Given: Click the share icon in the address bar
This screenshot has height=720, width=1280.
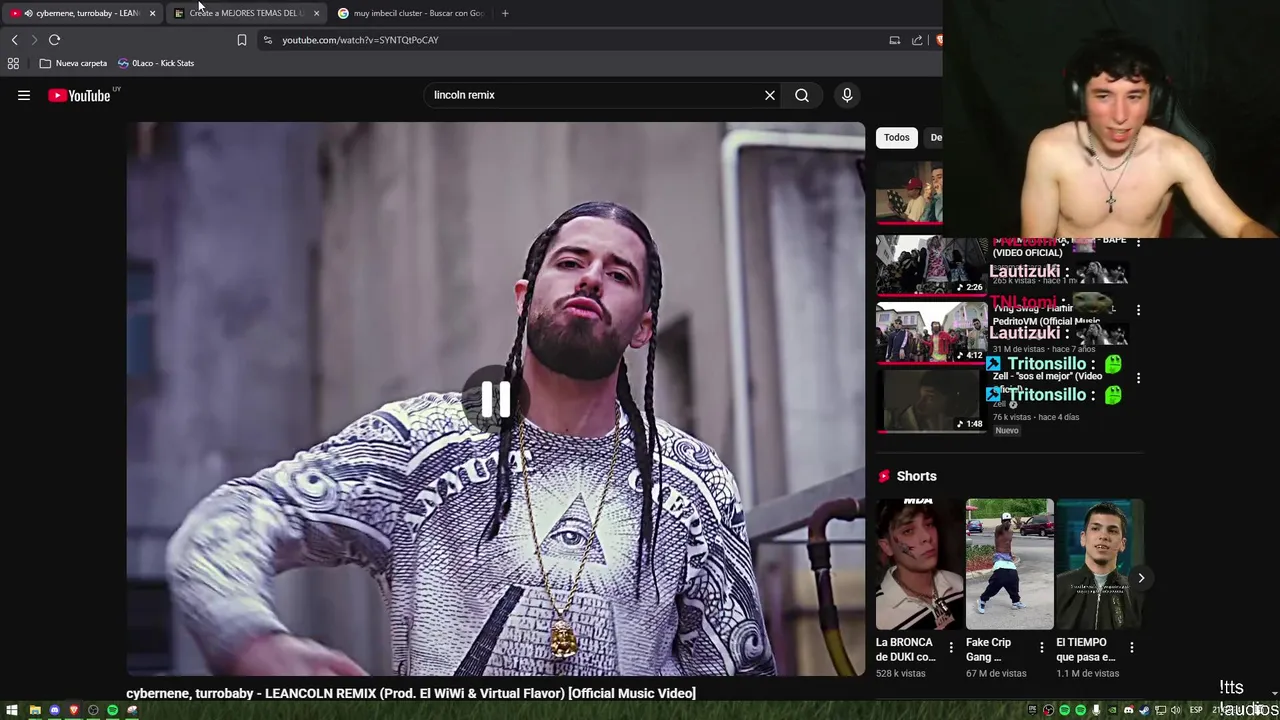Looking at the screenshot, I should (x=917, y=40).
